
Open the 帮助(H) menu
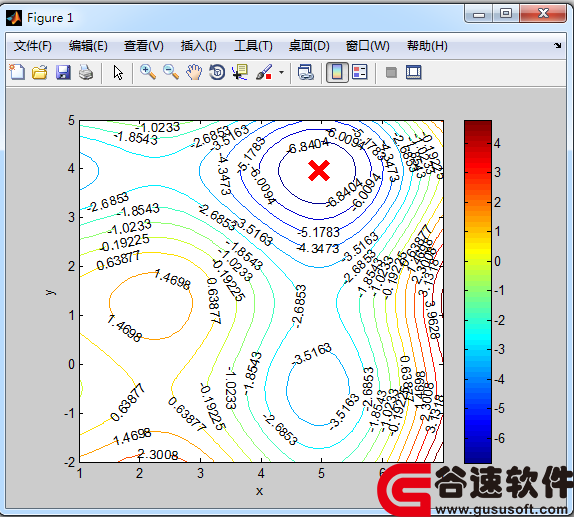[427, 46]
